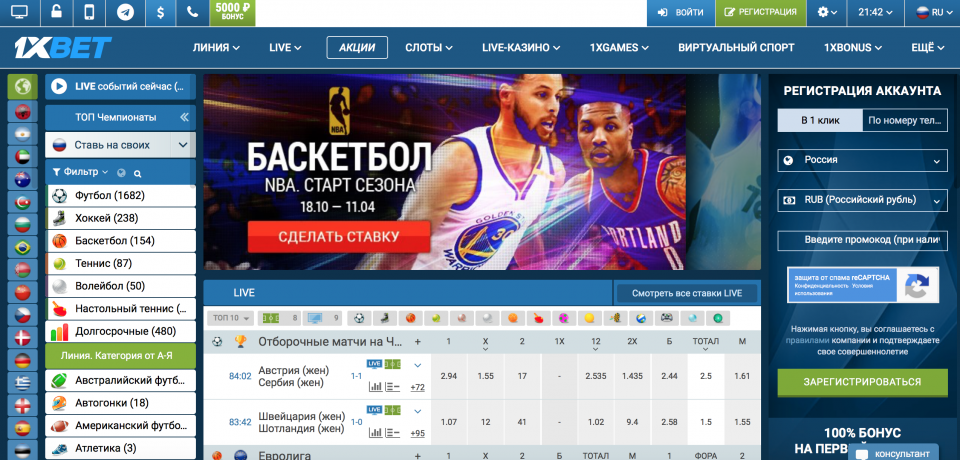
Task: Click the green globe icon in sidebar
Action: tap(21, 87)
